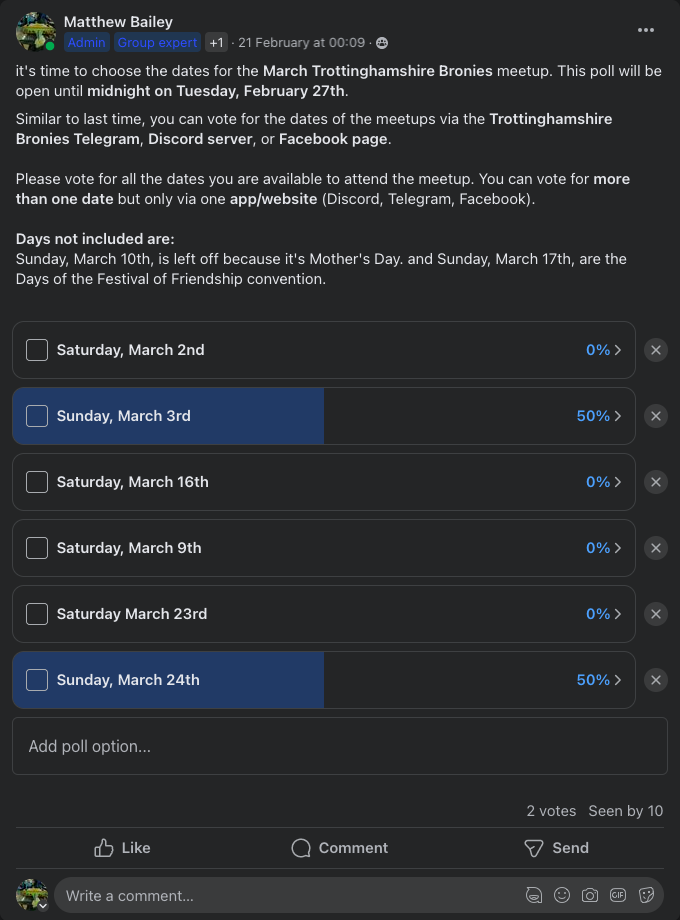680x920 pixels.
Task: Open the sticker picker icon
Action: [646, 895]
